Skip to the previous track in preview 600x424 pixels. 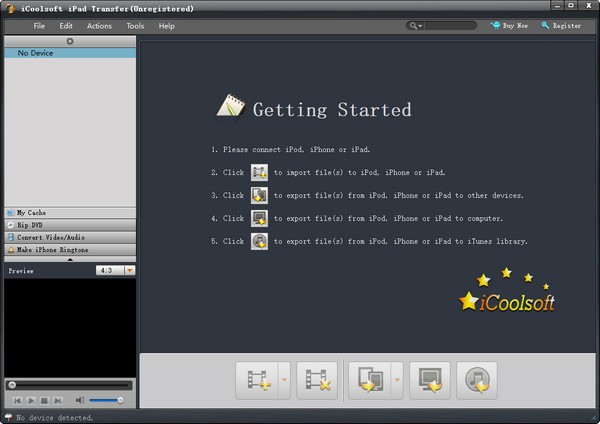tap(18, 400)
